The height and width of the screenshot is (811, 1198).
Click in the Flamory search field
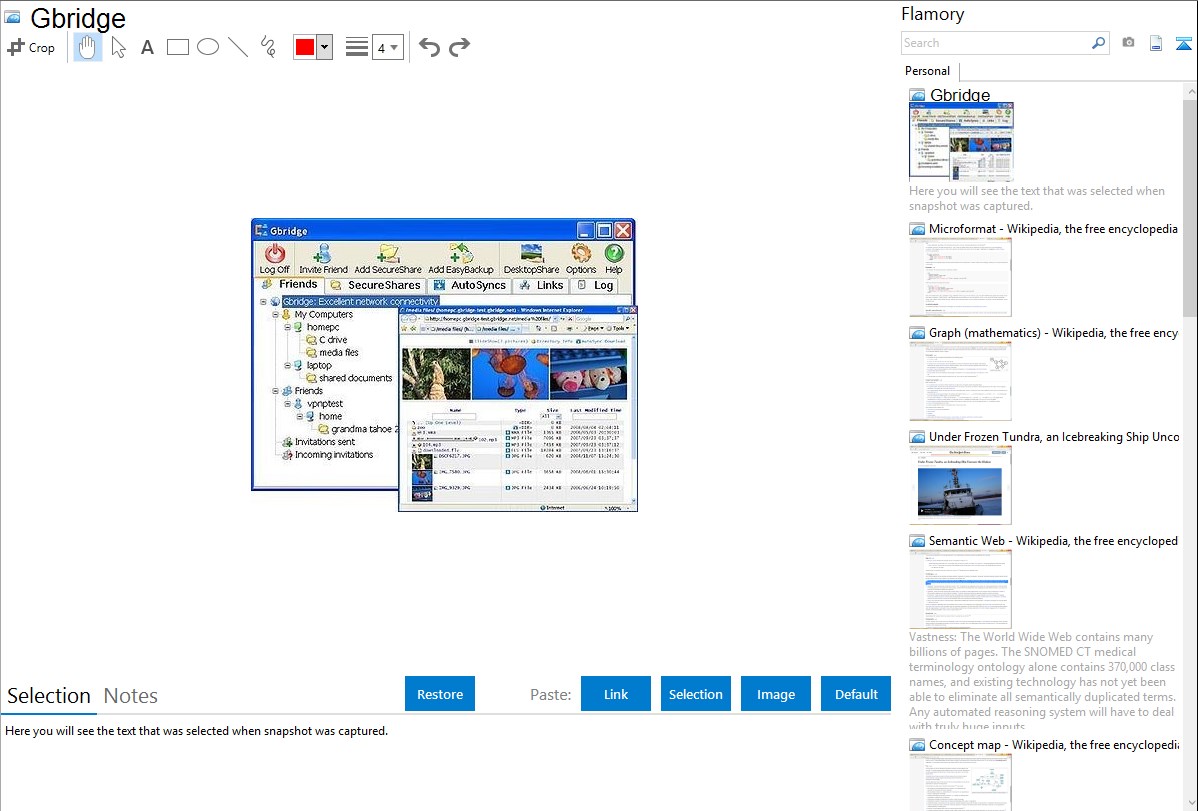click(x=995, y=43)
